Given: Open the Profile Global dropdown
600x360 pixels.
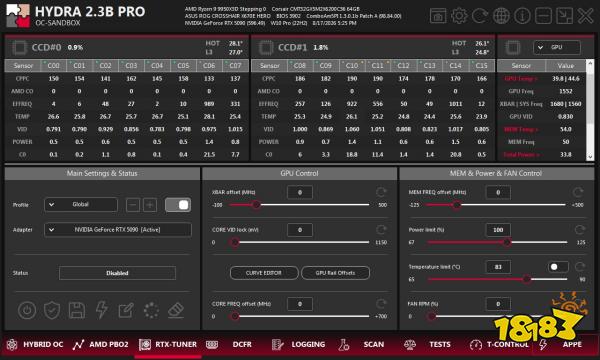Looking at the screenshot, I should pyautogui.click(x=81, y=205).
